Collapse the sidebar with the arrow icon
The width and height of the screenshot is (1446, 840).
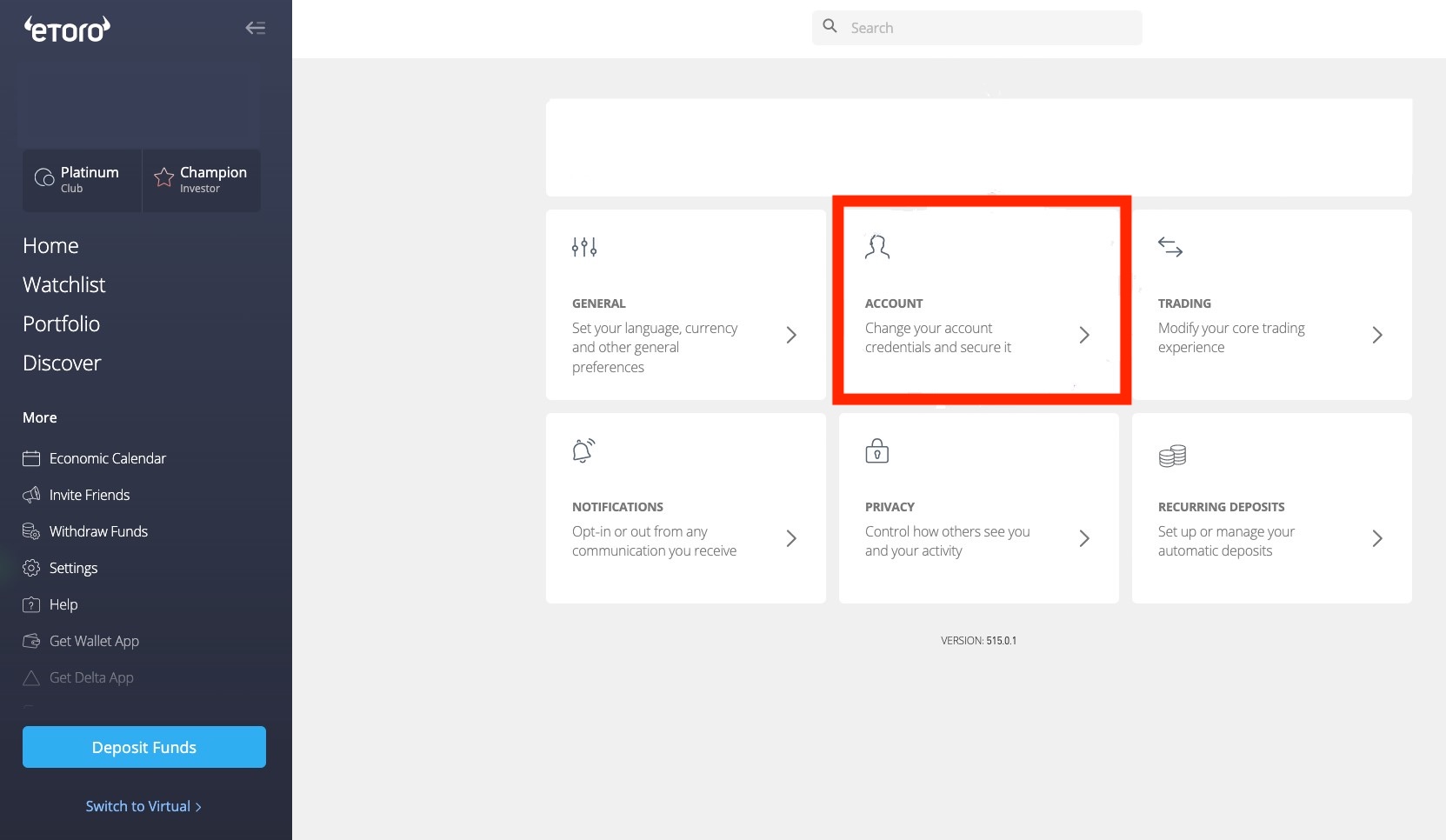click(255, 28)
